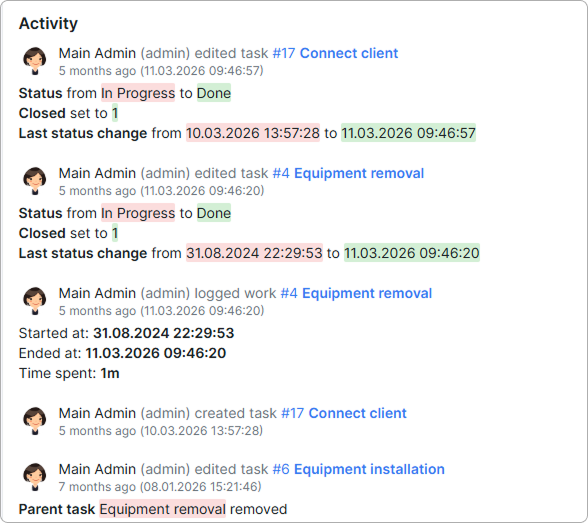
Task: Click avatar beside created task #17 entry
Action: 35,421
